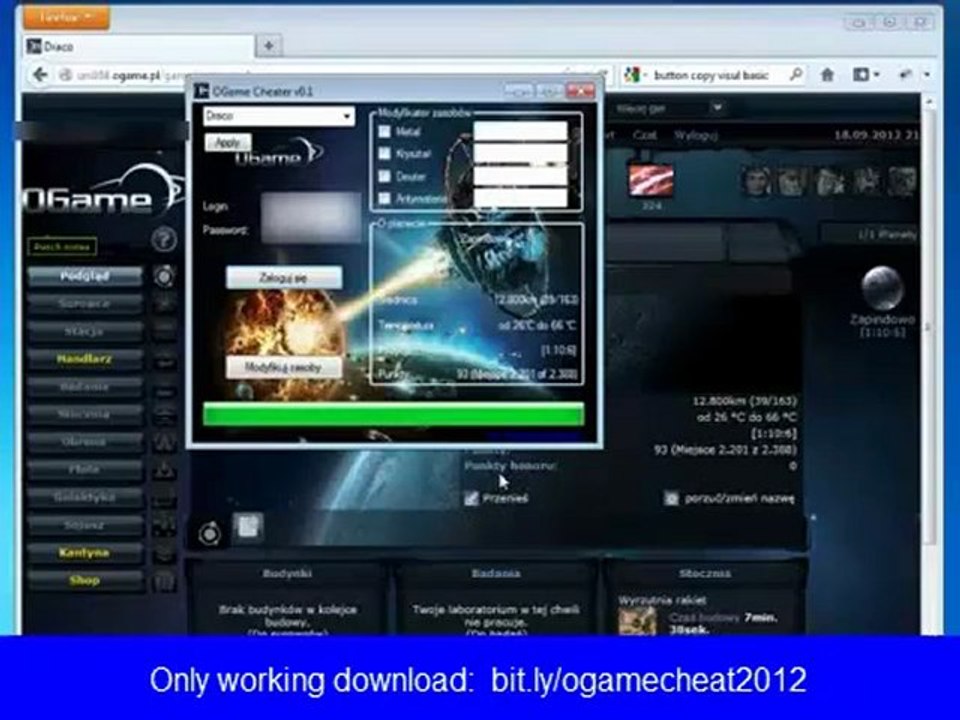Open the Sojusz menu item
Screen dimensions: 960x720
[x=84, y=525]
